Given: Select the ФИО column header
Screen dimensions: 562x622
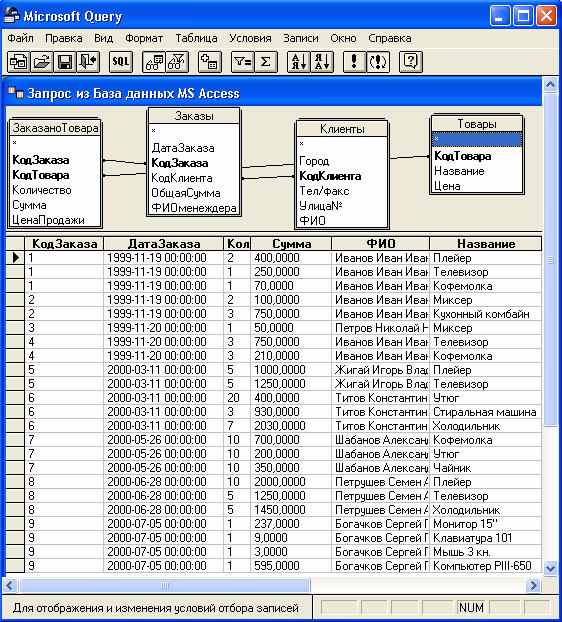Looking at the screenshot, I should click(x=381, y=244).
